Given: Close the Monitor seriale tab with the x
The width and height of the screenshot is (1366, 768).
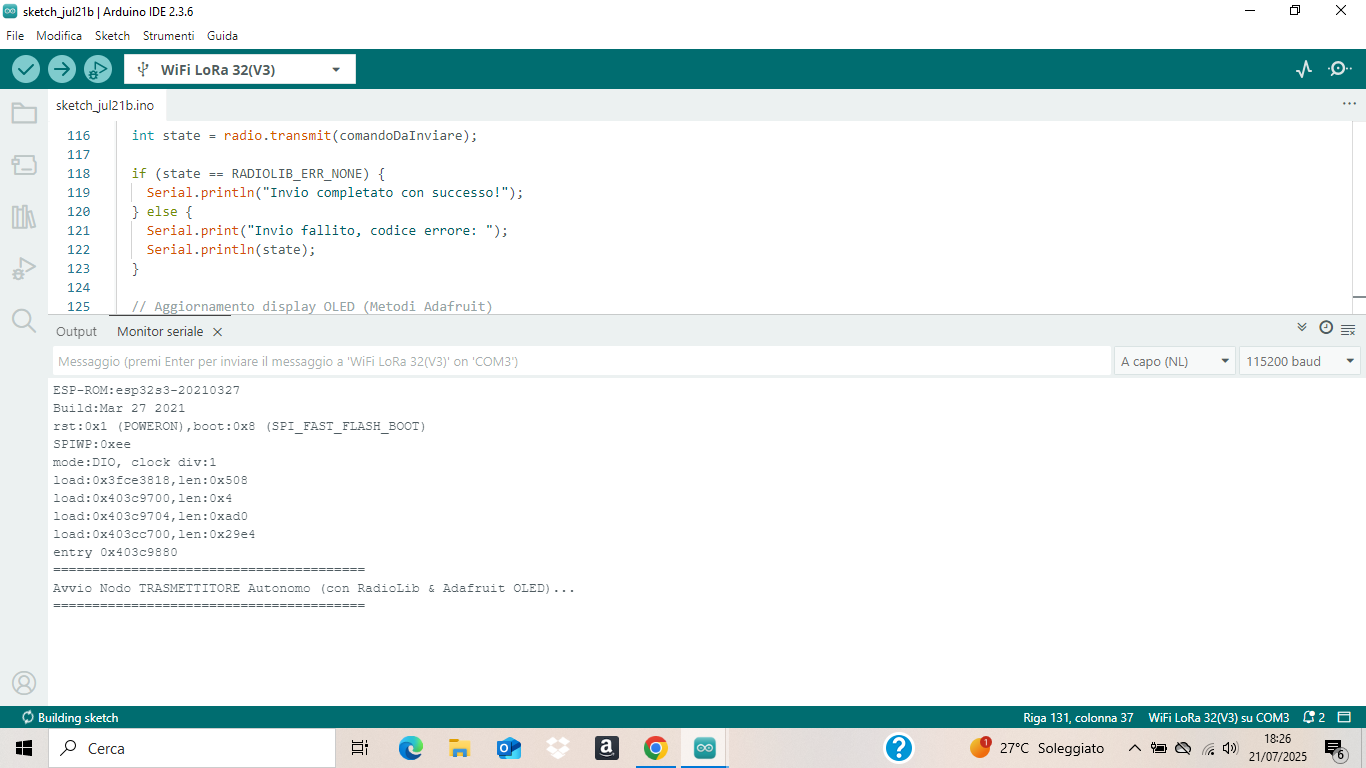Looking at the screenshot, I should 217,332.
